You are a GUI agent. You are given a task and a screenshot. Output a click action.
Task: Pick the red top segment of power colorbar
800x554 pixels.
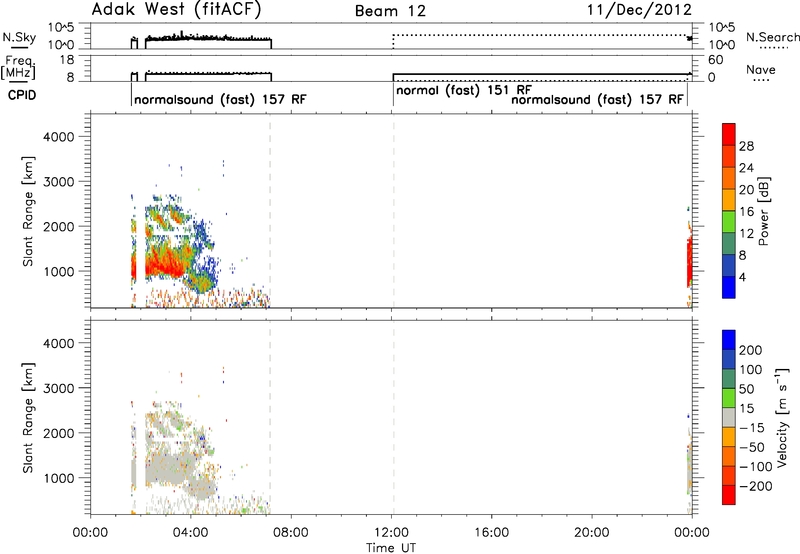click(x=729, y=134)
